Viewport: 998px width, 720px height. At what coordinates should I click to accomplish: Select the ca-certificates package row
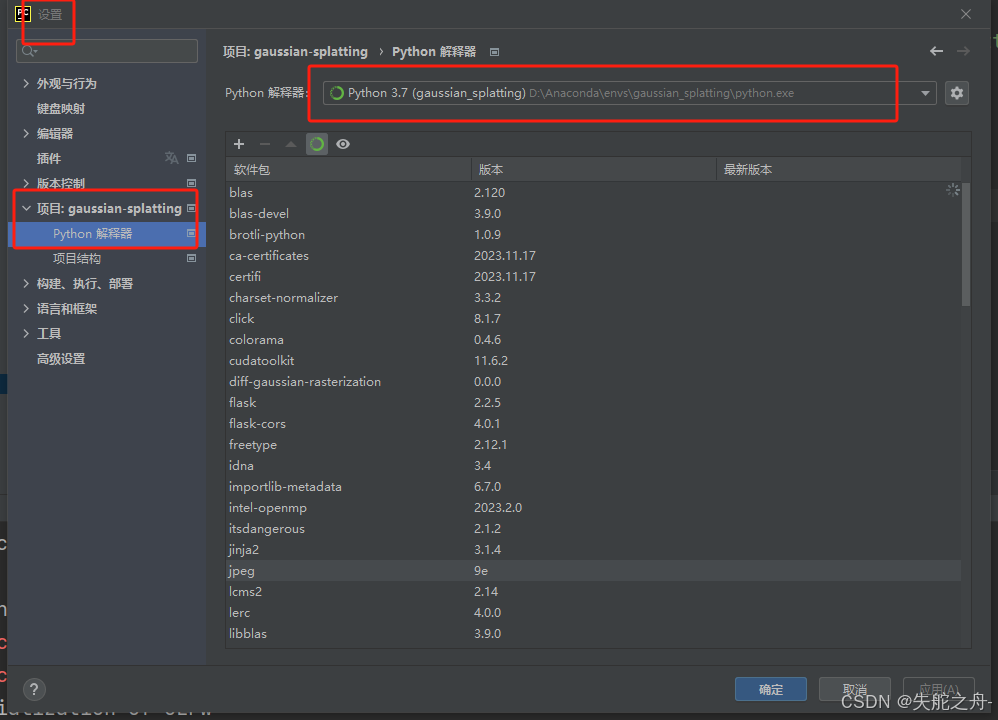593,255
